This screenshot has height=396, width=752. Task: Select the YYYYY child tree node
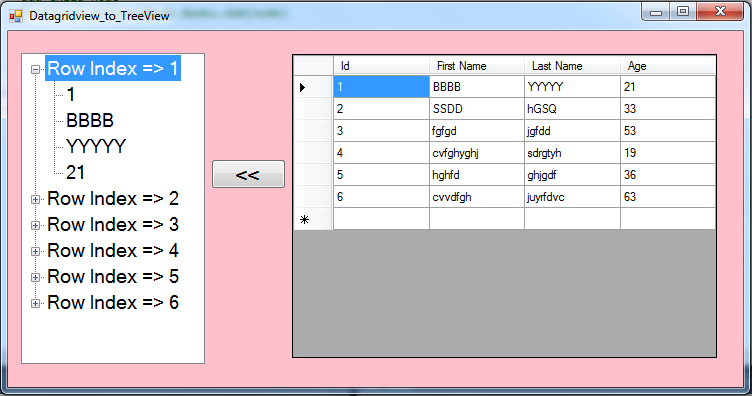pos(96,146)
